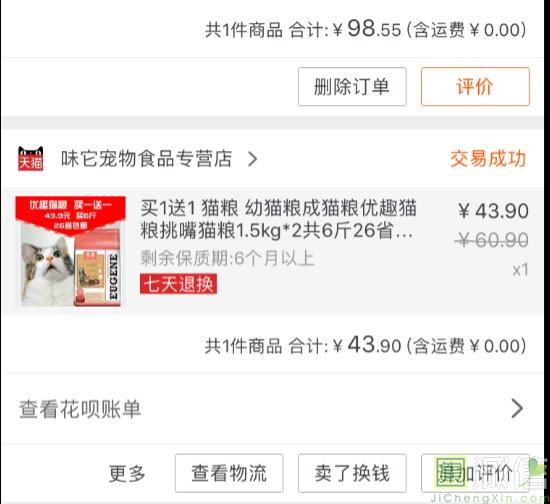
Task: Click the 删除订单 button
Action: [352, 87]
